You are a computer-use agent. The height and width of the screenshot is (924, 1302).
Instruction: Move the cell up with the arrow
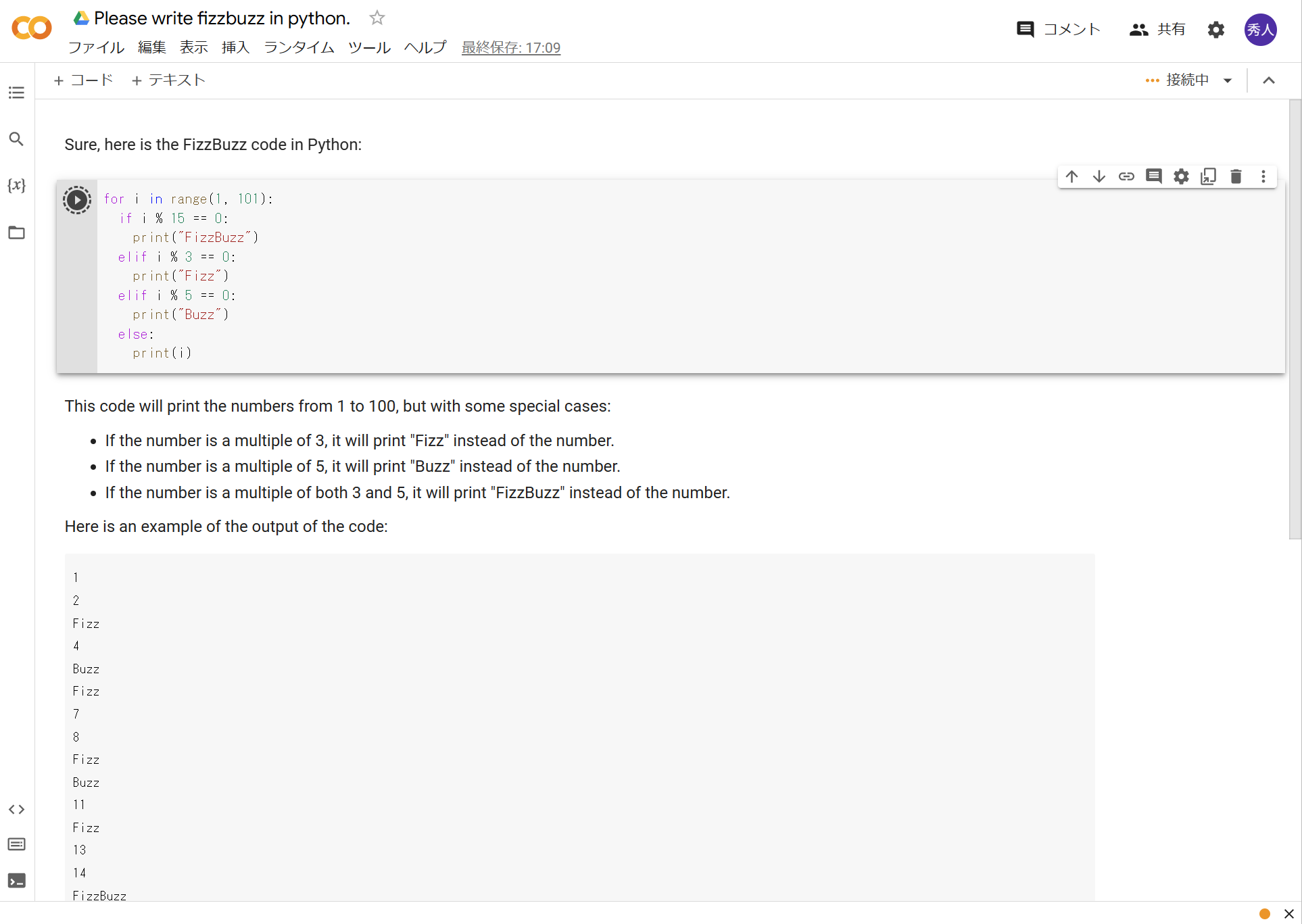point(1071,176)
